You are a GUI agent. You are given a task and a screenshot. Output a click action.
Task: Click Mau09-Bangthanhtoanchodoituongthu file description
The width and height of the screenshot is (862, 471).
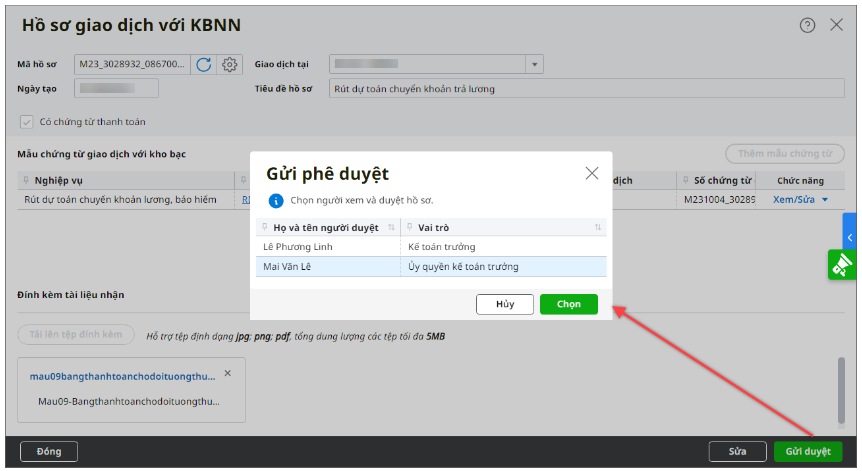pos(129,402)
